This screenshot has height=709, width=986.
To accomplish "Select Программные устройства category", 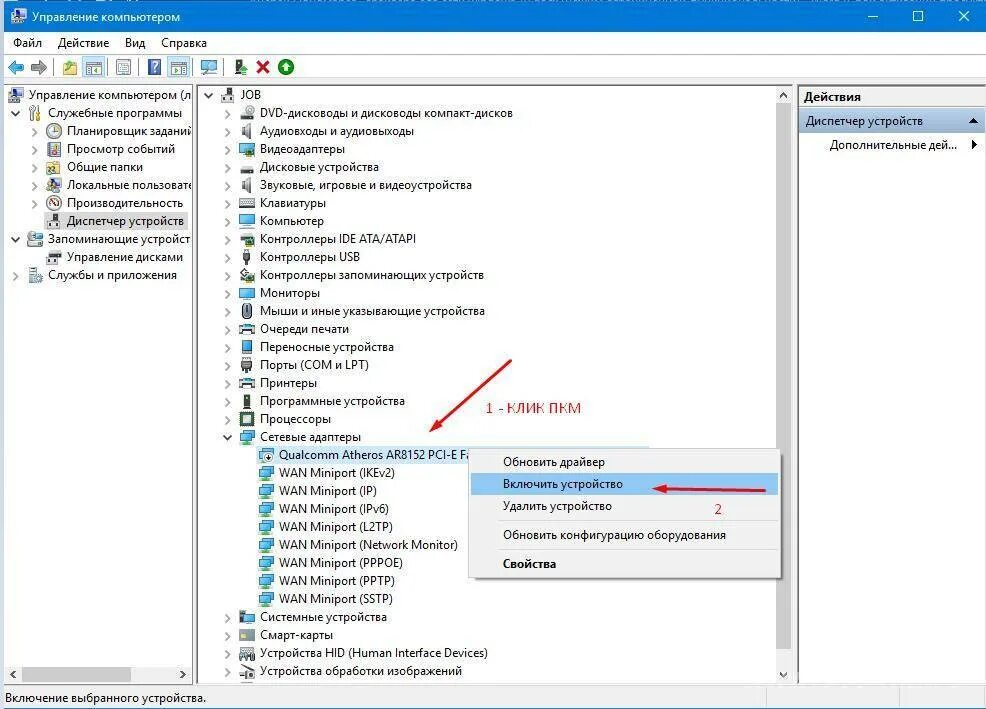I will click(x=333, y=401).
